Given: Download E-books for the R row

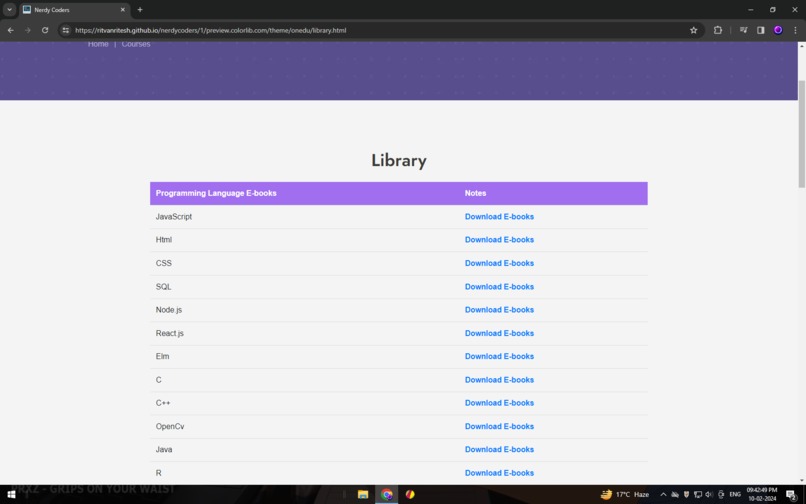Looking at the screenshot, I should [x=499, y=473].
